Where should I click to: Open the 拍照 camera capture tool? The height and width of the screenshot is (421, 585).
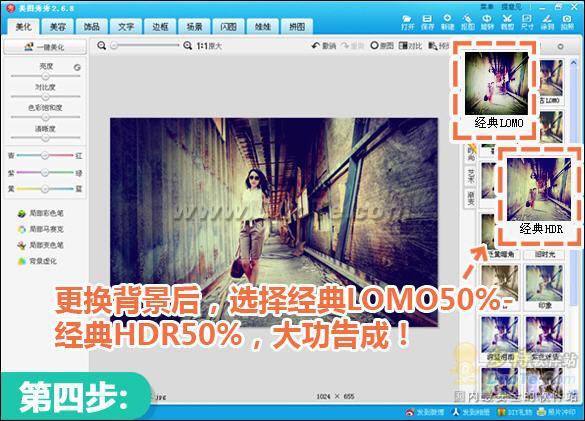tap(567, 22)
